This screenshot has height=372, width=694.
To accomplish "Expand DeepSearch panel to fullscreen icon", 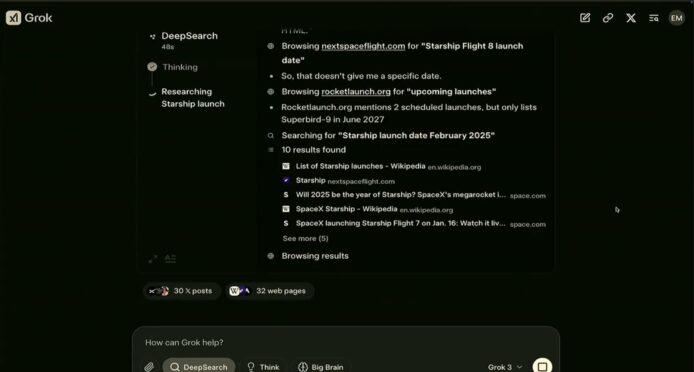I will click(153, 259).
